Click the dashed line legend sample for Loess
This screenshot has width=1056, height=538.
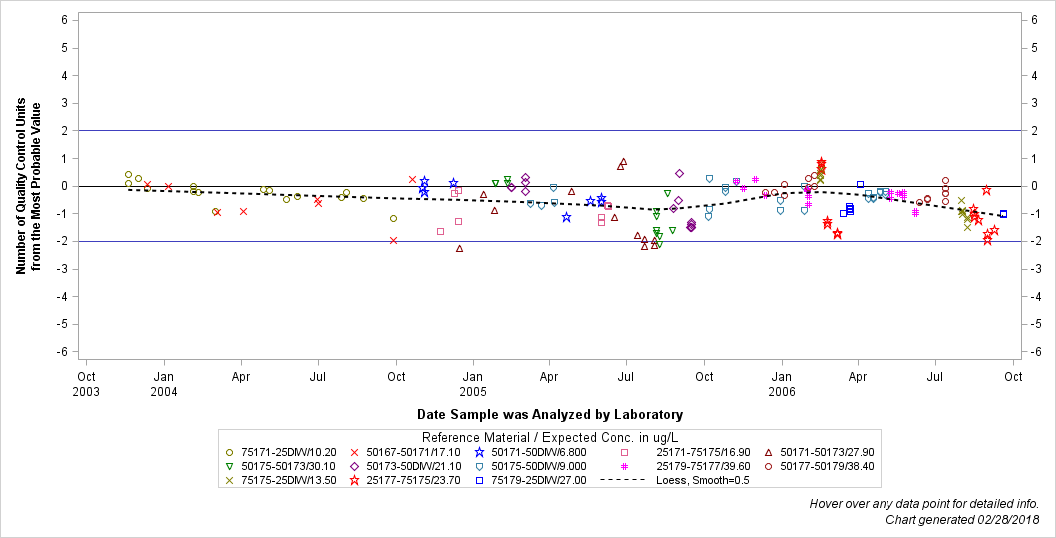[624, 480]
